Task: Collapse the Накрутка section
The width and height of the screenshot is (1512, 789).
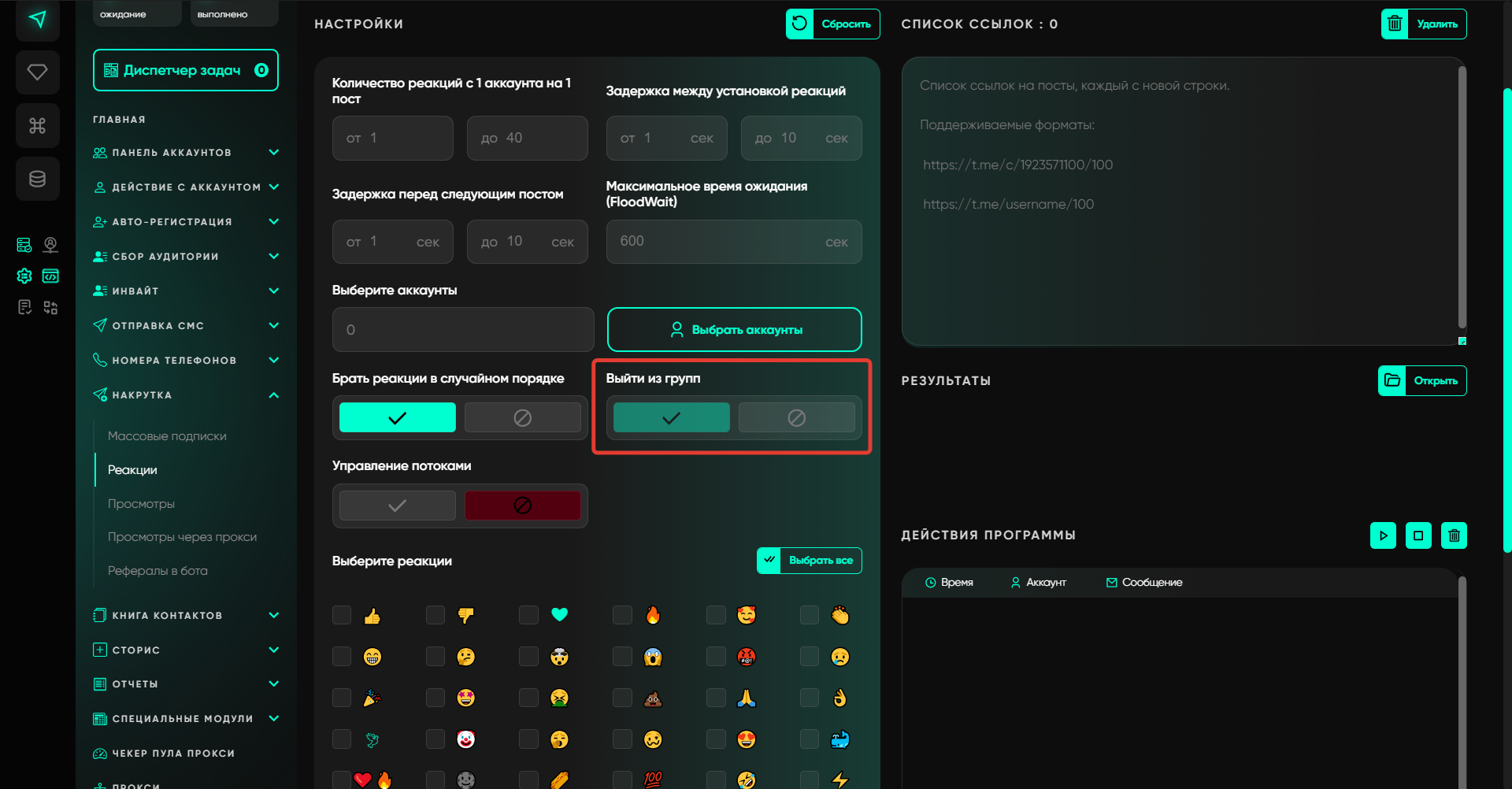Action: pyautogui.click(x=273, y=395)
